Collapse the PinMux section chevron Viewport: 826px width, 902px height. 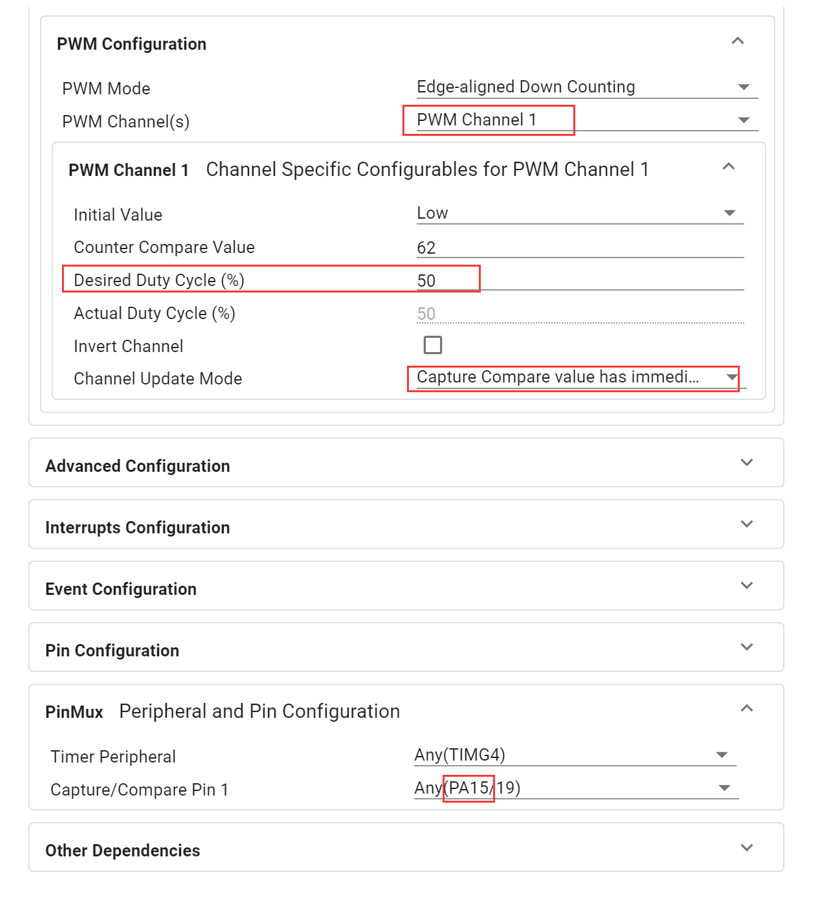pyautogui.click(x=747, y=709)
